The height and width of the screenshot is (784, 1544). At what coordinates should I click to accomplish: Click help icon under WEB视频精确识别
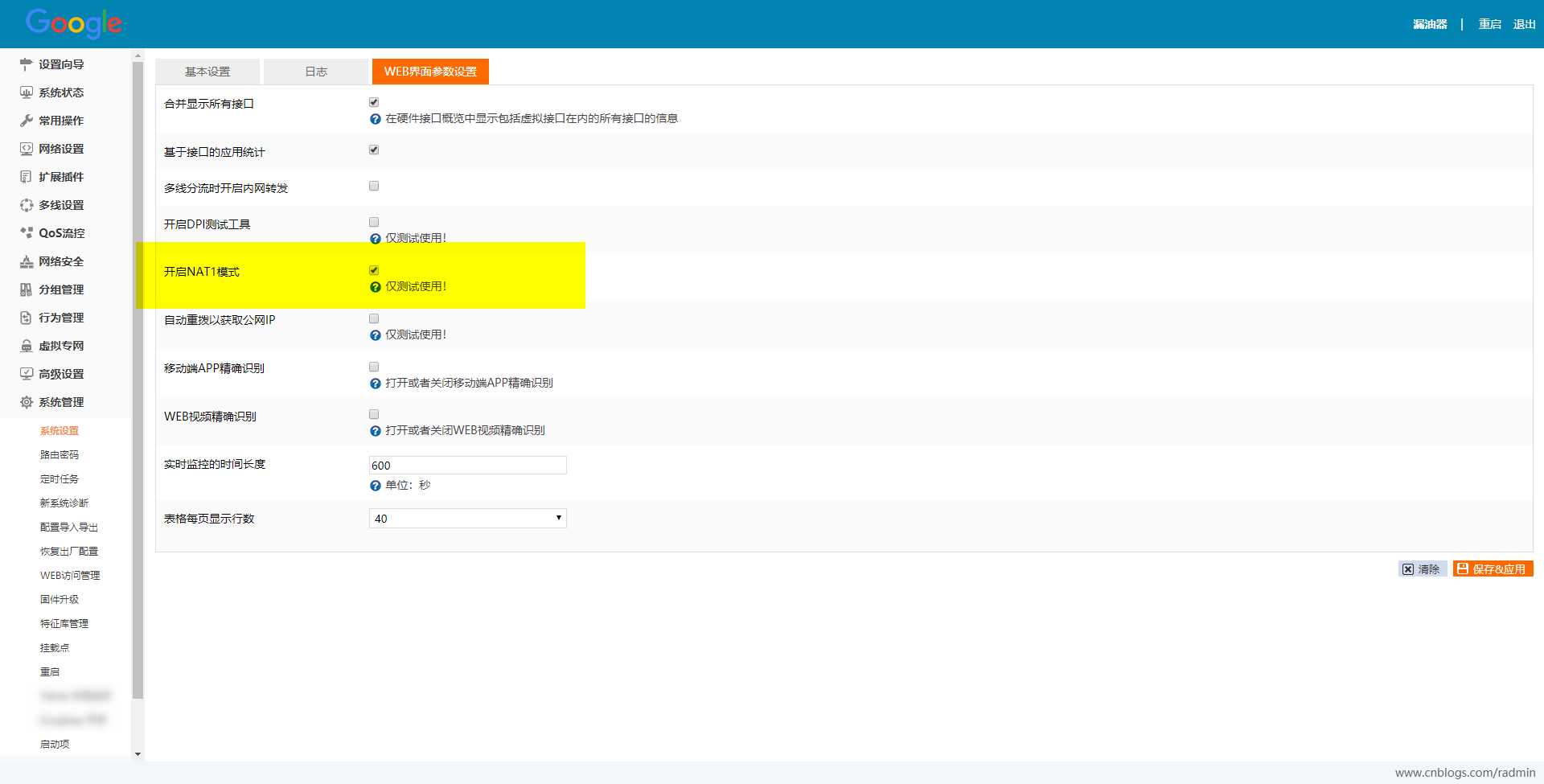coord(375,431)
